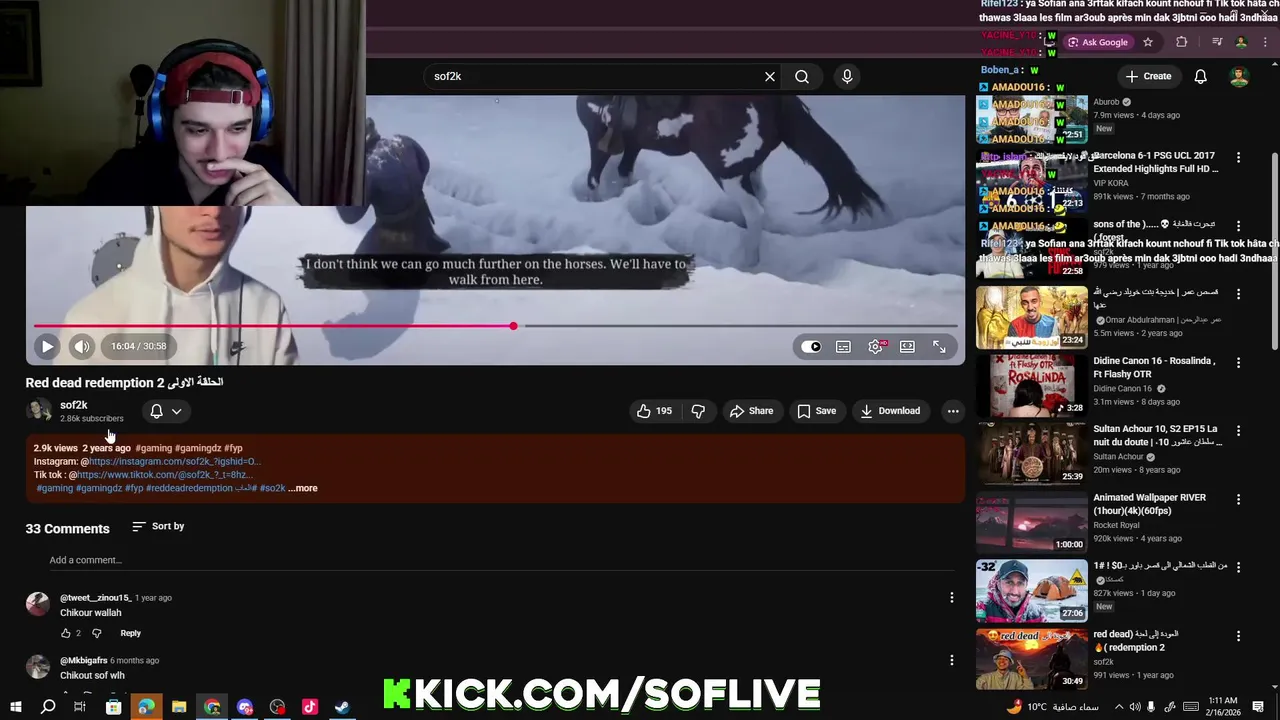Like the 'Chikour wallah' comment
Screen dimensions: 1280x720
tap(66, 633)
